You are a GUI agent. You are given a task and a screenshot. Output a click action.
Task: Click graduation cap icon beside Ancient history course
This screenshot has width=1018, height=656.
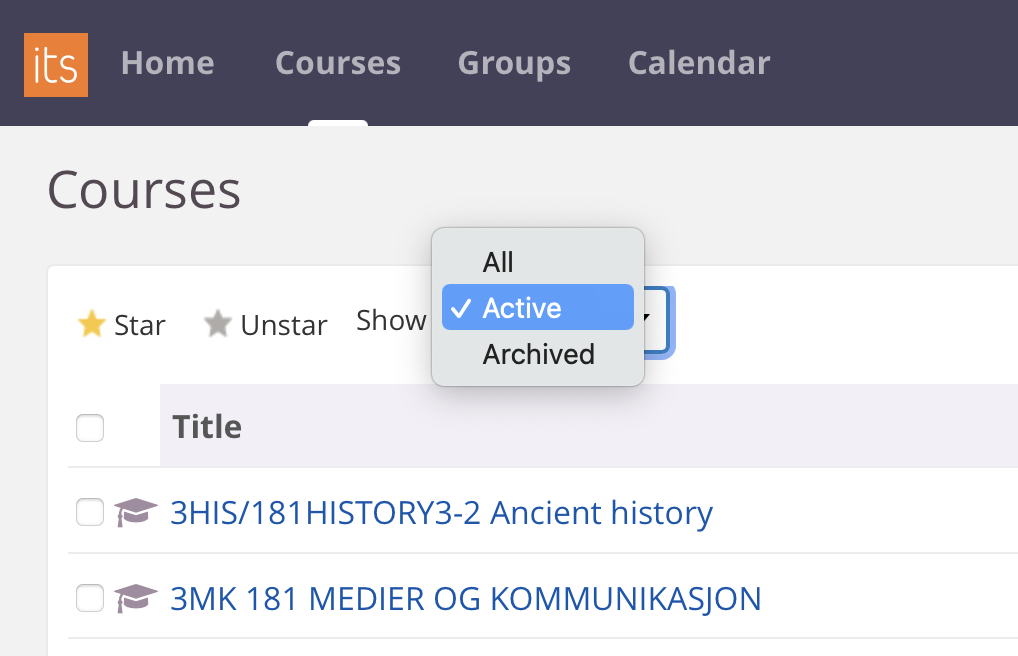[136, 513]
